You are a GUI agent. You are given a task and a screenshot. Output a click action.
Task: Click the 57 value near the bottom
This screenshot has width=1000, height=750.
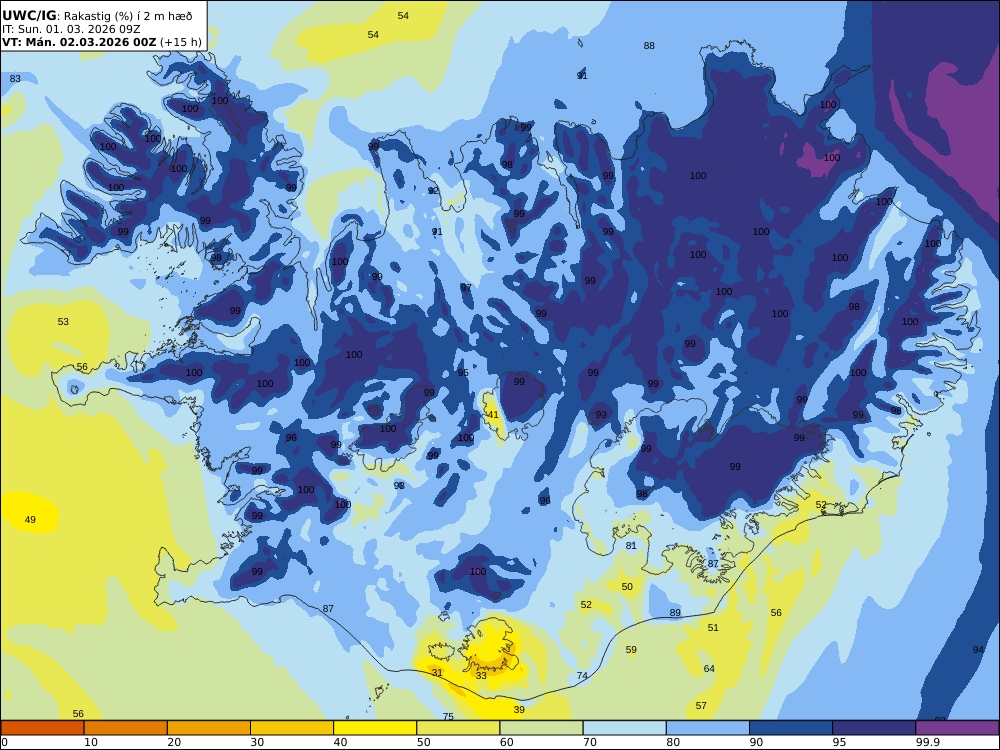pyautogui.click(x=701, y=705)
